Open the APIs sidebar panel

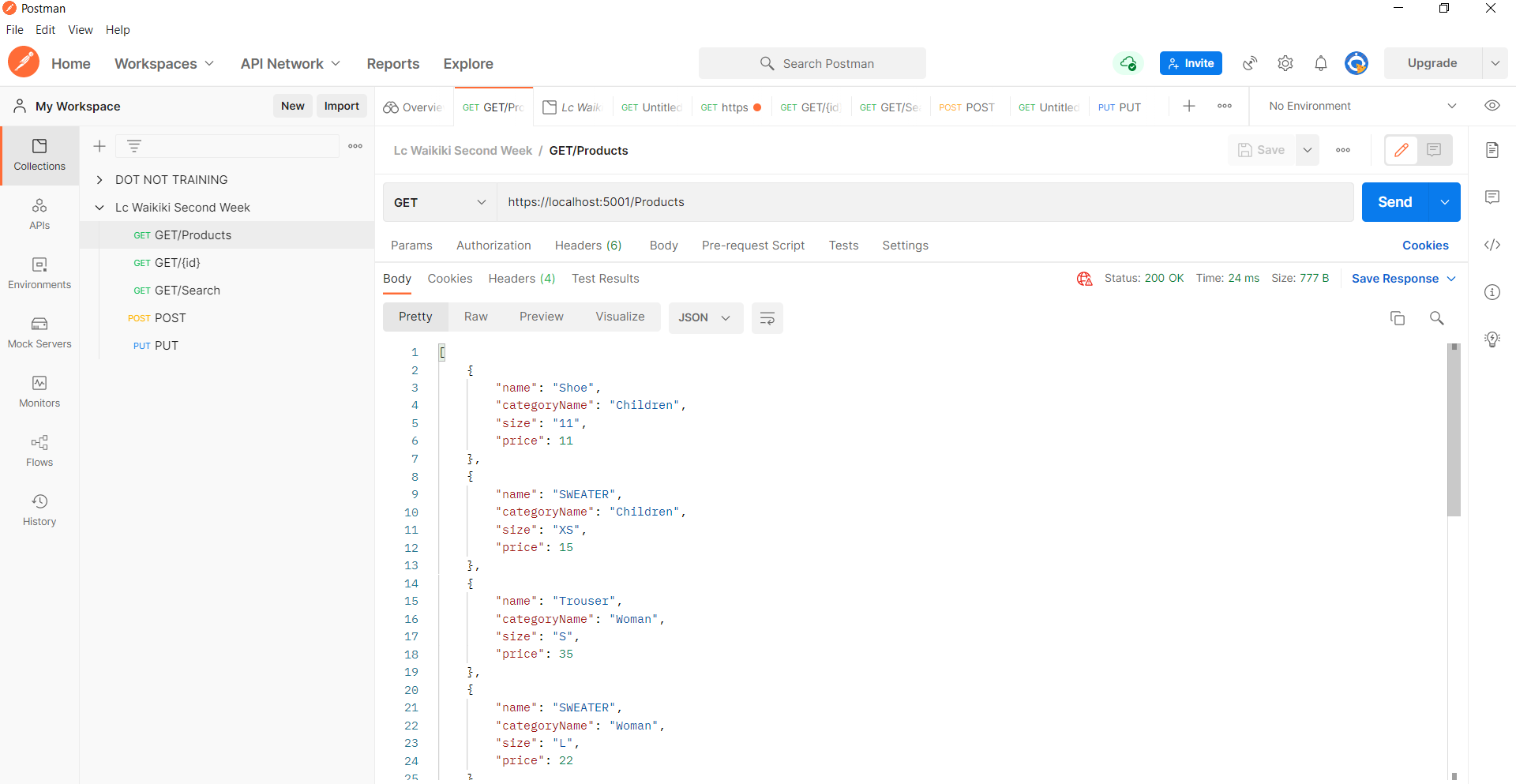(x=39, y=213)
